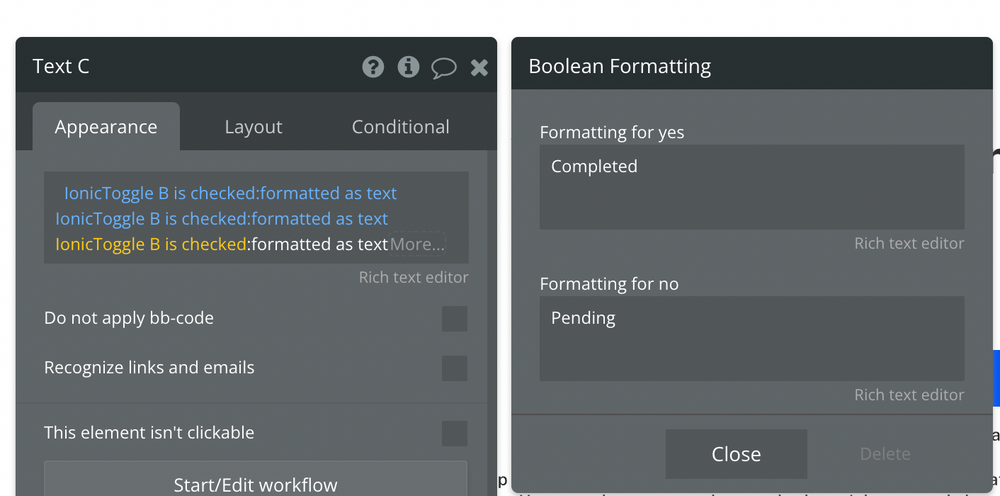The height and width of the screenshot is (496, 1000).
Task: Click the Close button in Boolean Formatting
Action: (737, 454)
